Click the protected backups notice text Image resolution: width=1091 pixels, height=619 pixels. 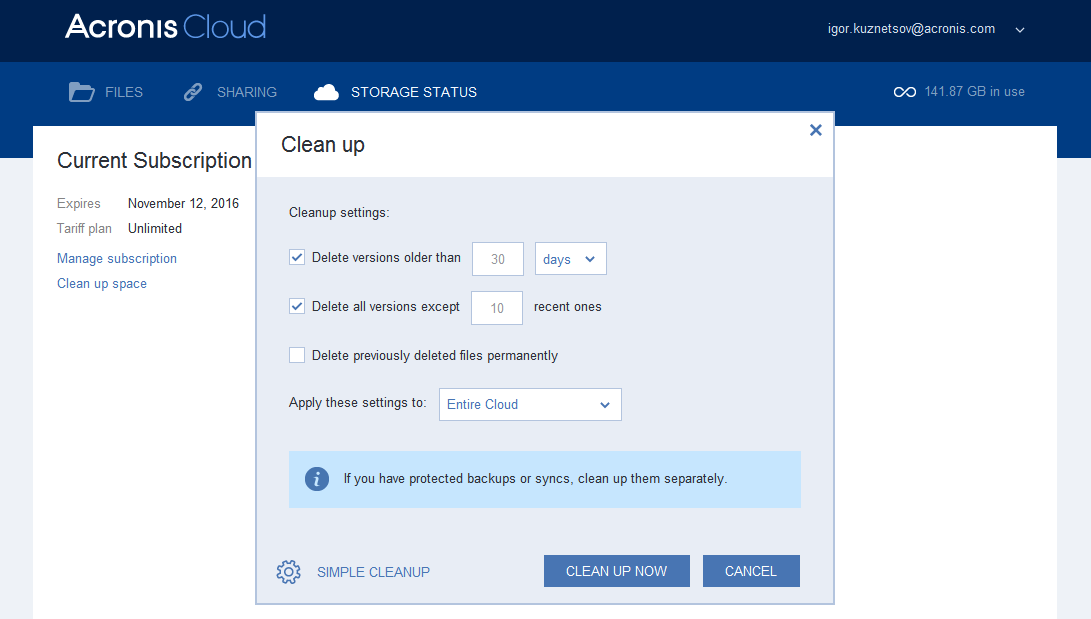click(x=535, y=479)
